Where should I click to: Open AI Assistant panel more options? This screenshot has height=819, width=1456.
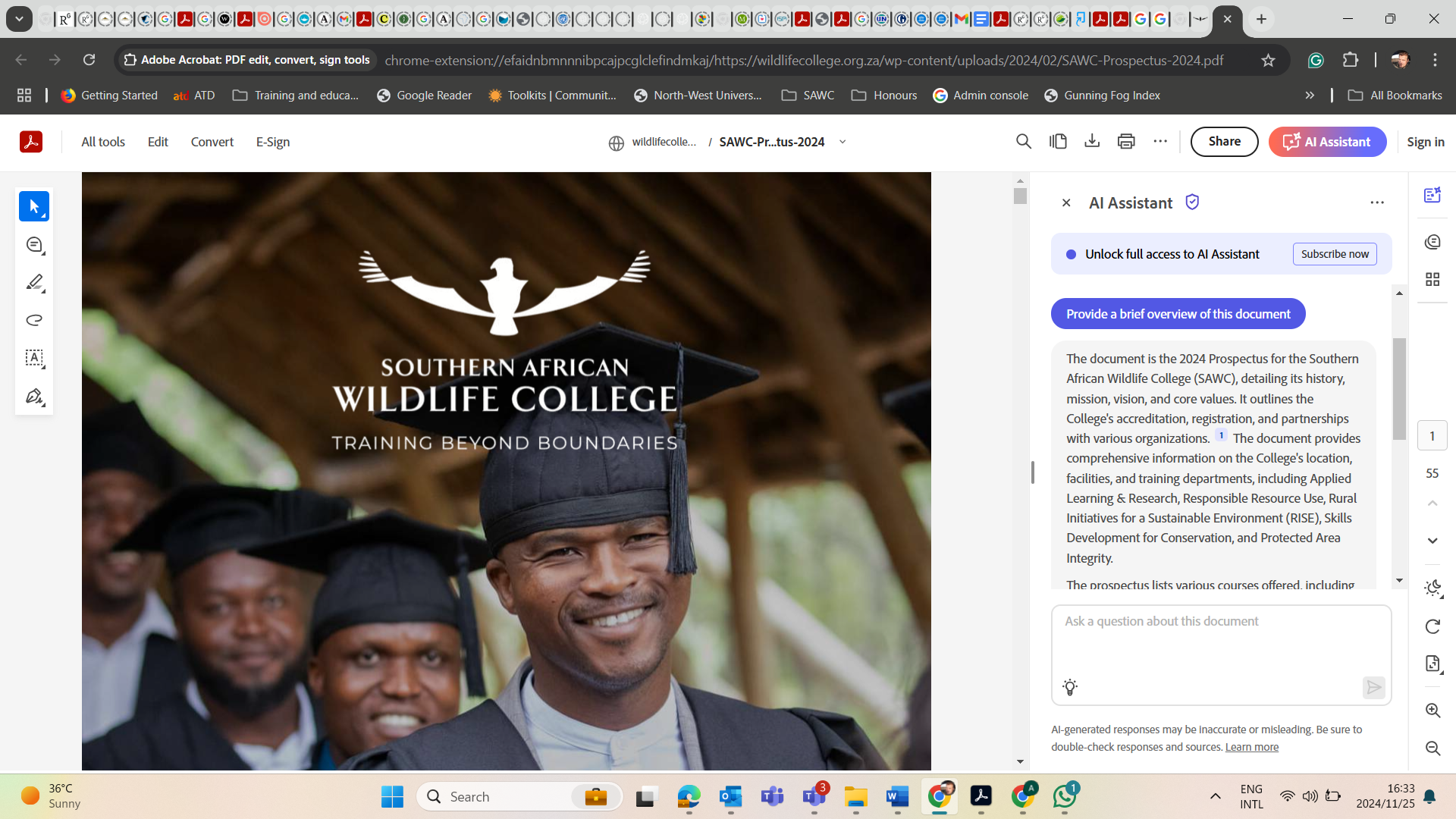[x=1377, y=202]
